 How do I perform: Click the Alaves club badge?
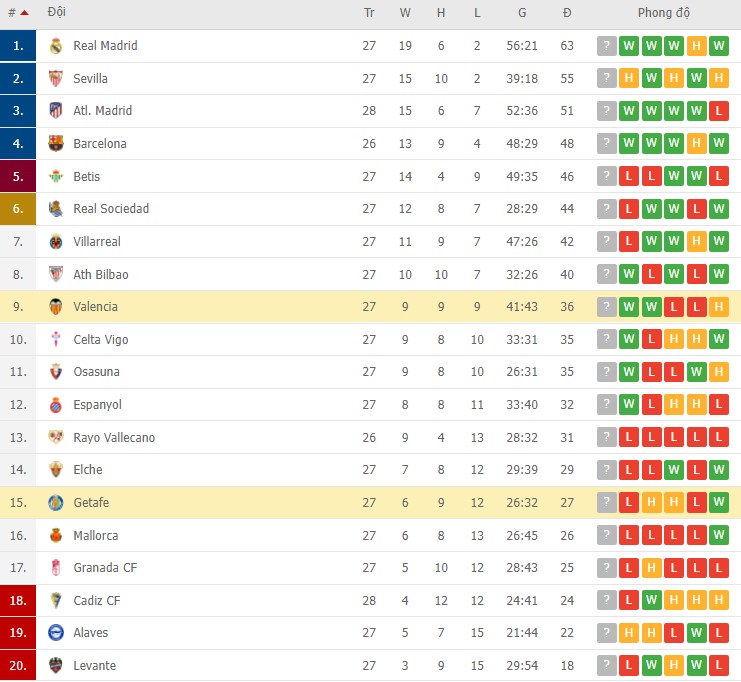click(56, 633)
